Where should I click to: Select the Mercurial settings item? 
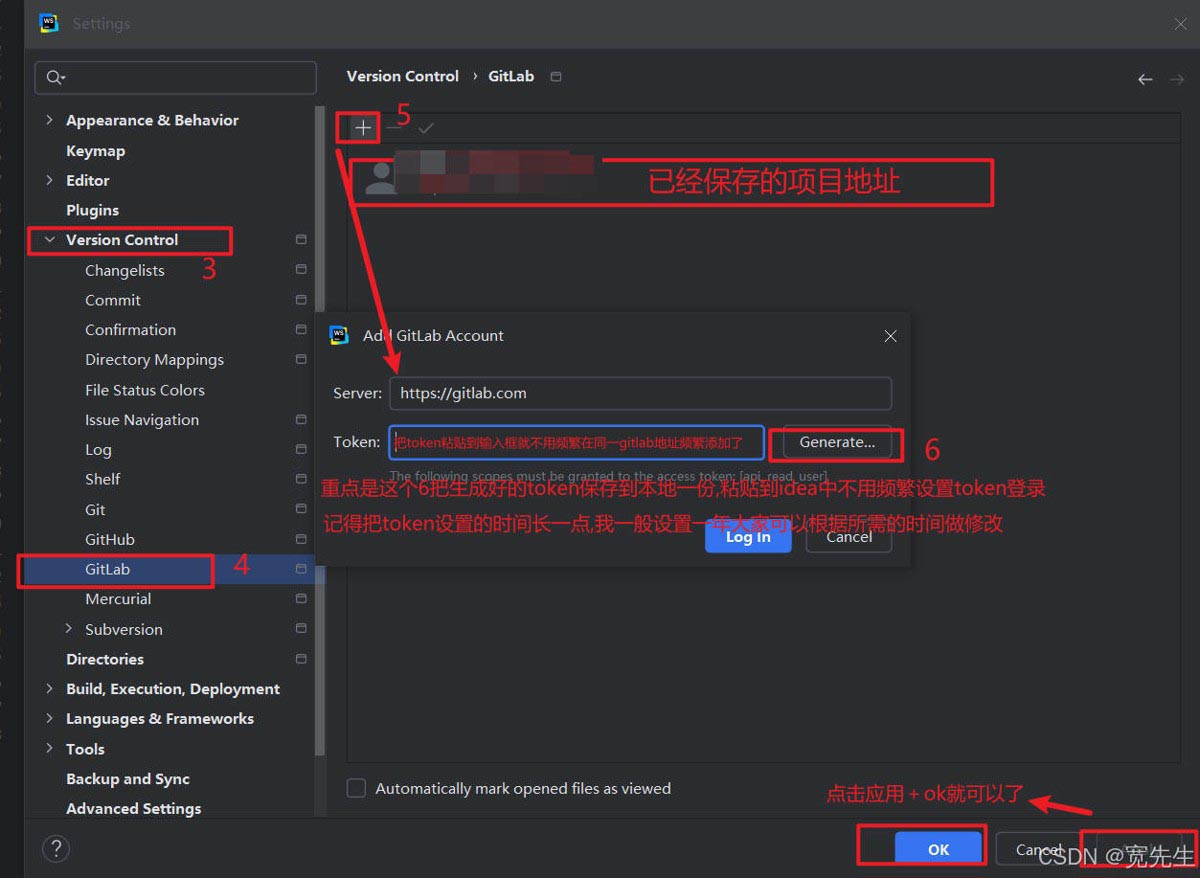pyautogui.click(x=118, y=599)
